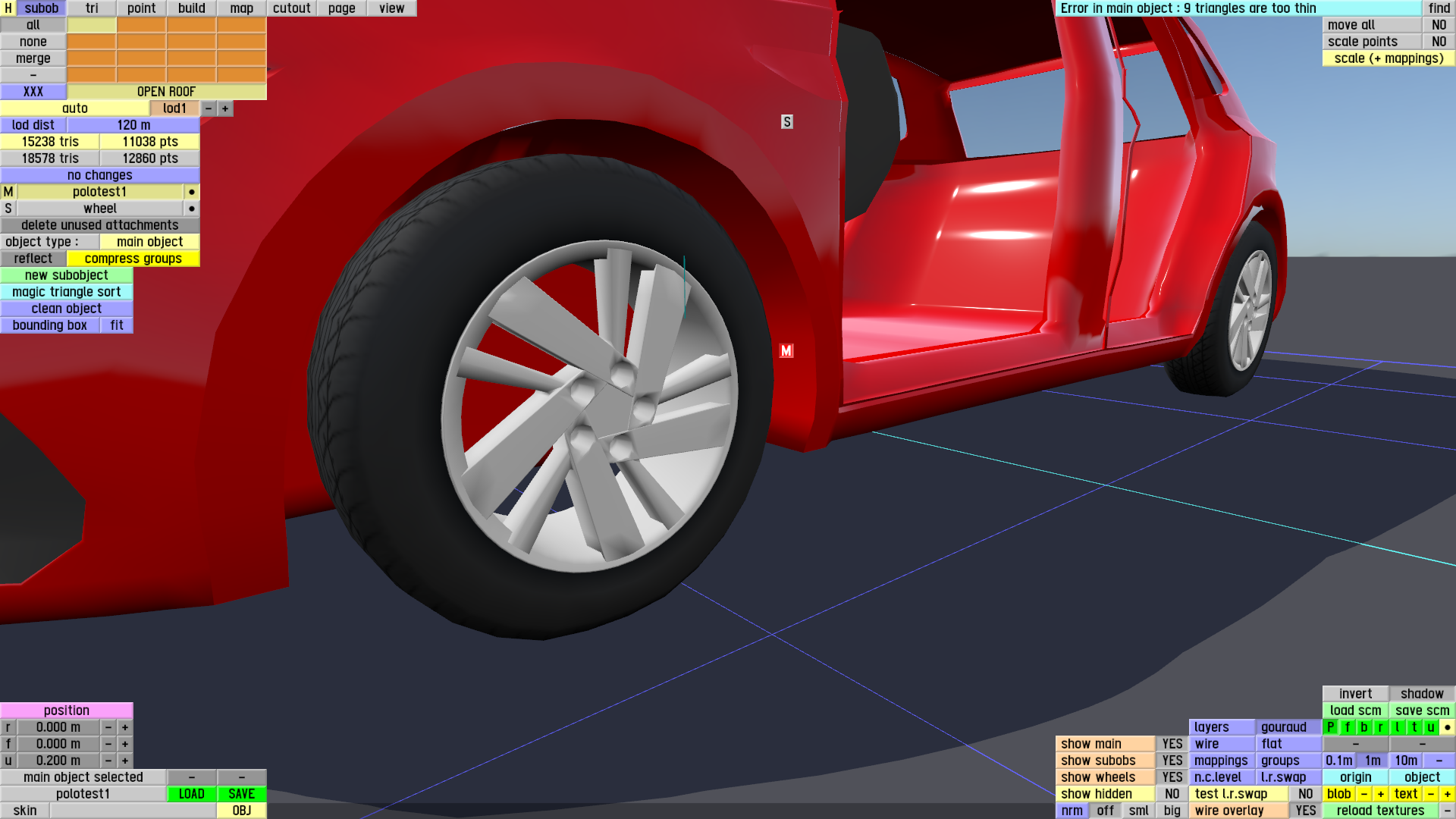Viewport: 1456px width, 819px height.
Task: Click the lod dist 120 m field
Action: 133,125
